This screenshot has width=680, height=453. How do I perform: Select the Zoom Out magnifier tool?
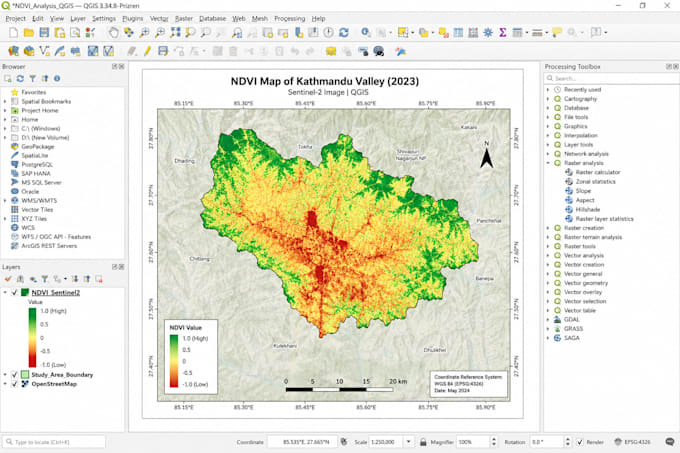160,33
